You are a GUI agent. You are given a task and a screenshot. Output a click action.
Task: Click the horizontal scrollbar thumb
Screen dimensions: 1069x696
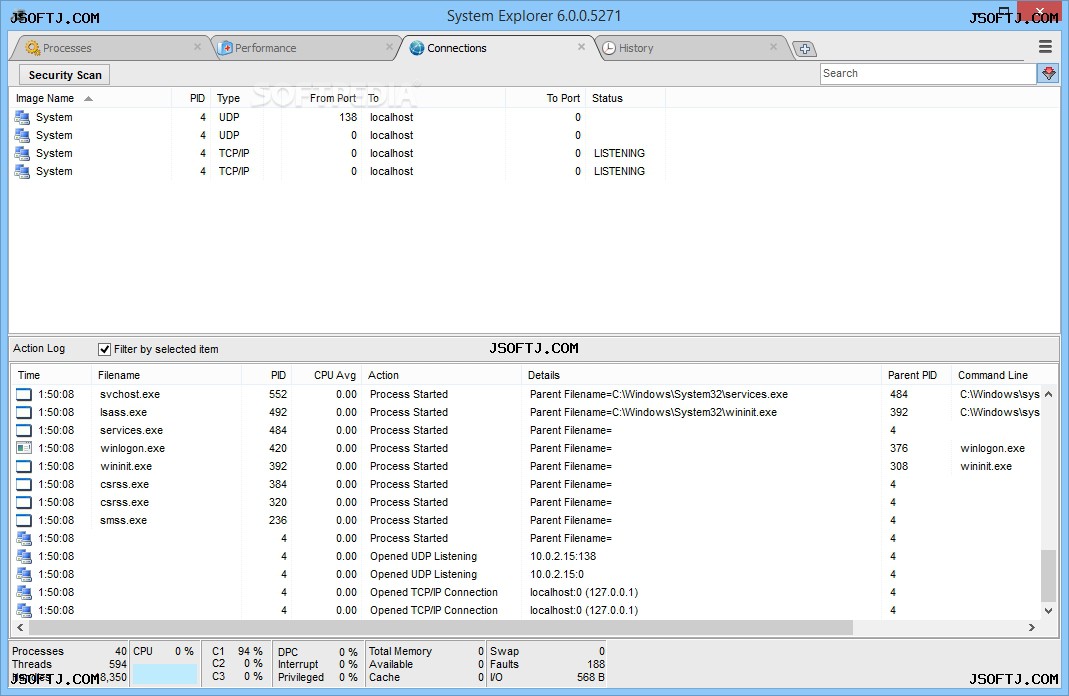(440, 627)
